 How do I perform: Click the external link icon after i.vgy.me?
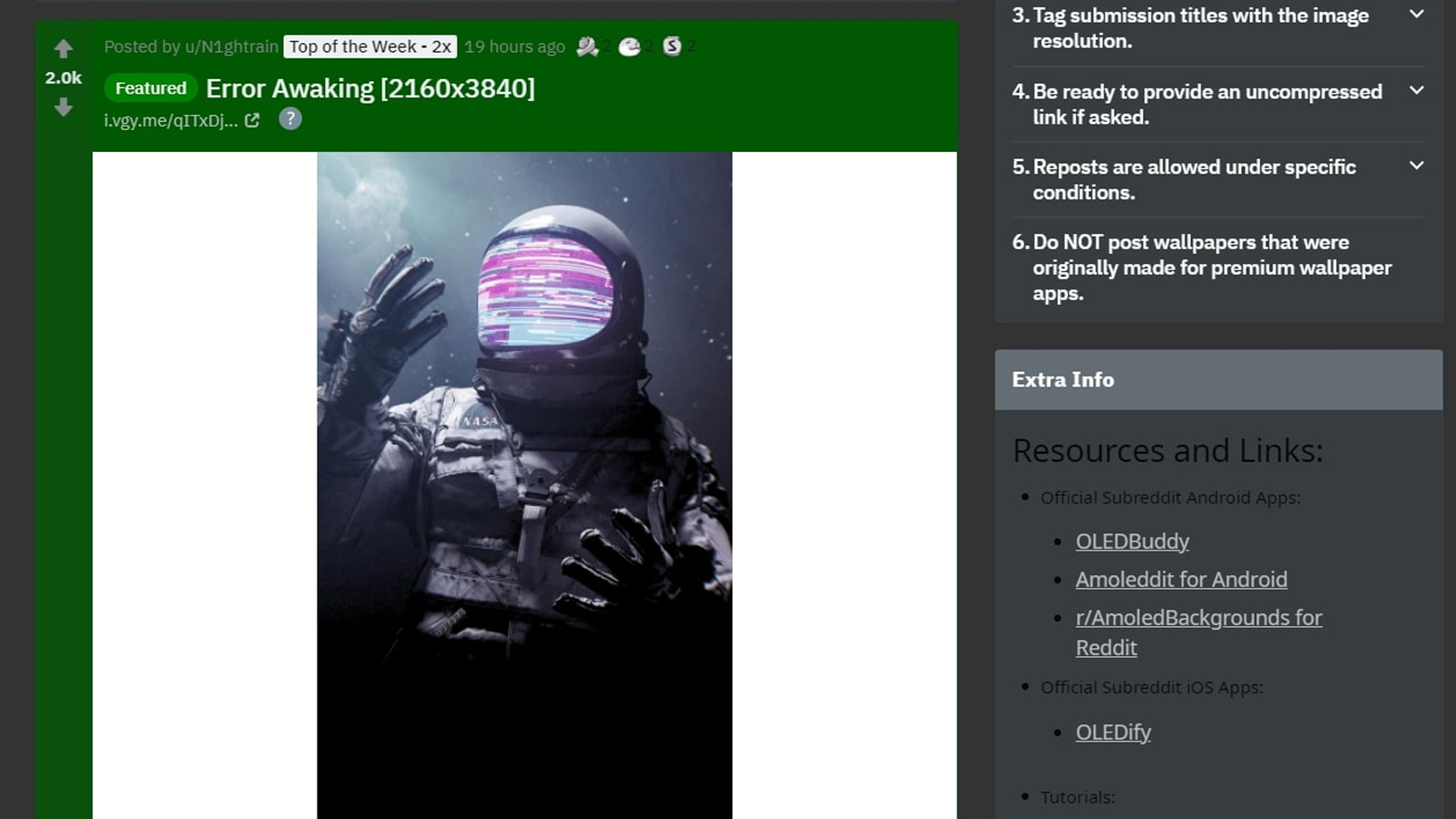click(x=252, y=120)
